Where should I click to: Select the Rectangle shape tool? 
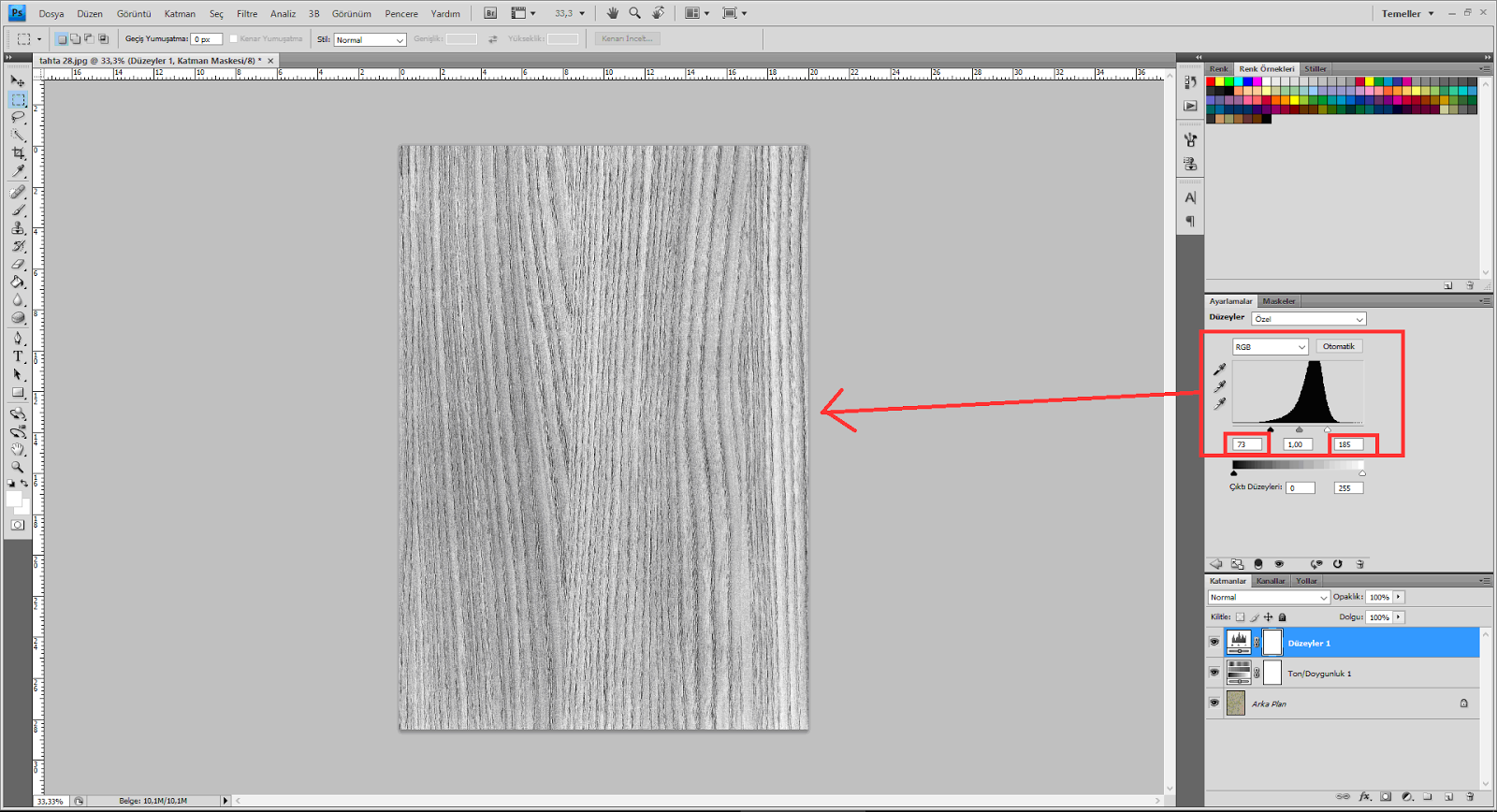coord(18,393)
